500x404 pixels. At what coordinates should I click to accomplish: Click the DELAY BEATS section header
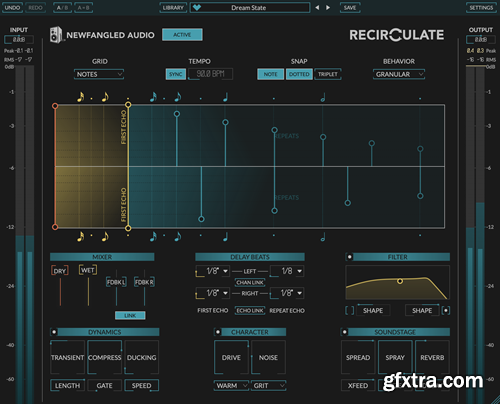[x=250, y=257]
